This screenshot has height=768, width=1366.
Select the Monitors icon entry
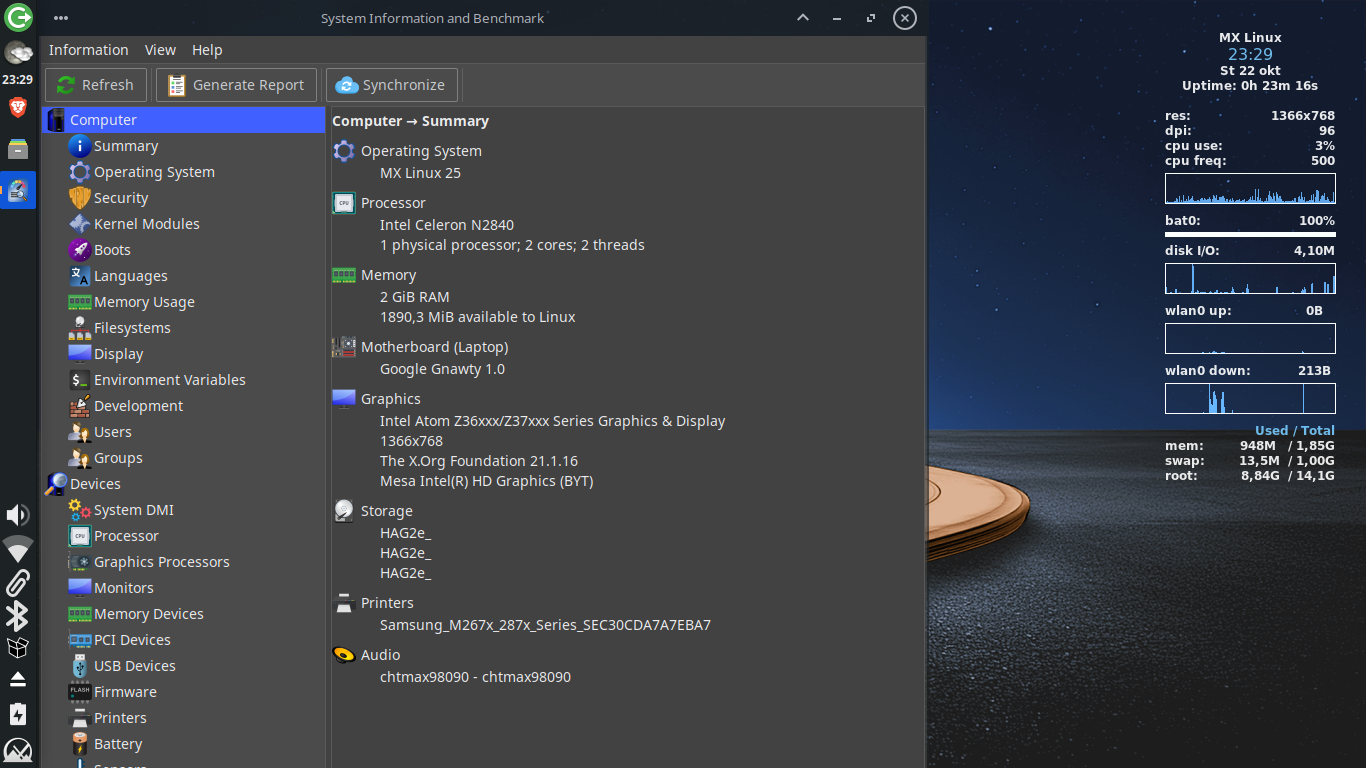pyautogui.click(x=79, y=588)
